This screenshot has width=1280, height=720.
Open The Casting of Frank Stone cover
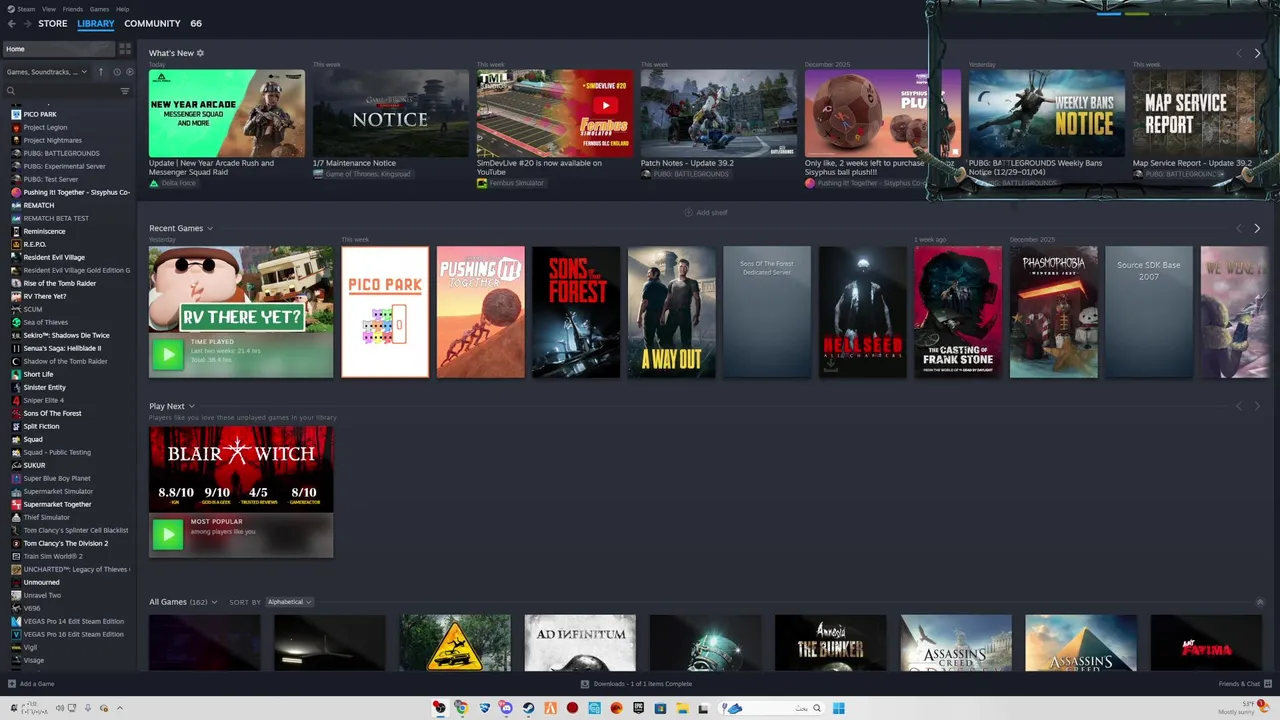point(958,312)
